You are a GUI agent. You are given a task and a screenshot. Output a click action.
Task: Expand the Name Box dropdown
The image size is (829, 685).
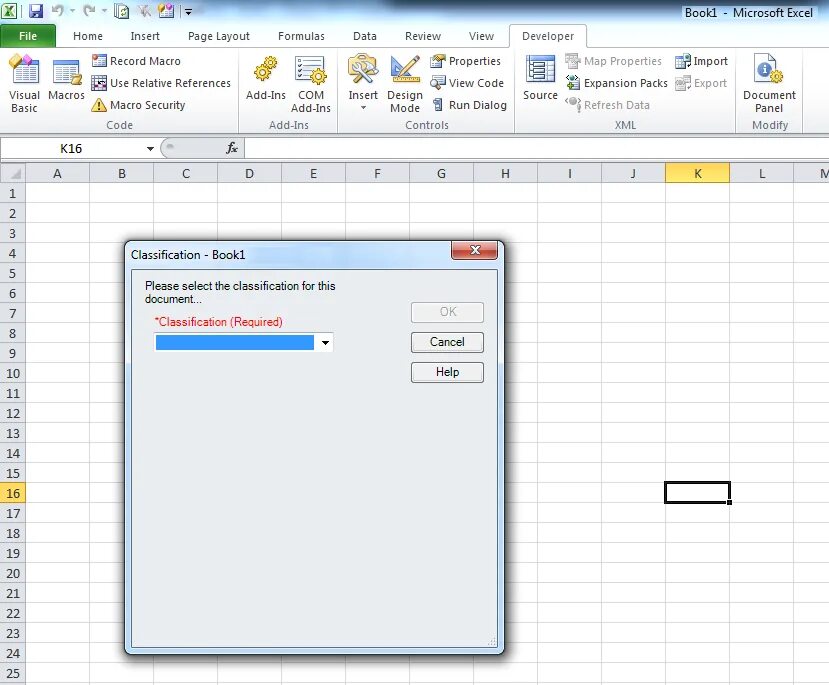[150, 149]
